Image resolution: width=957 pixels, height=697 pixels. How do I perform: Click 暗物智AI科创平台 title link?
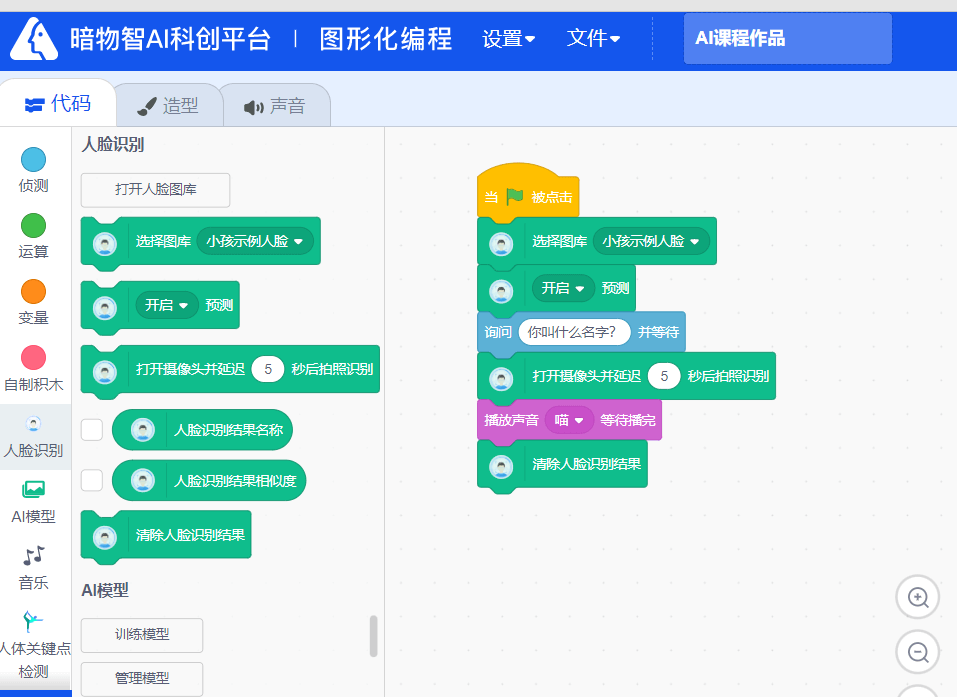click(x=170, y=39)
